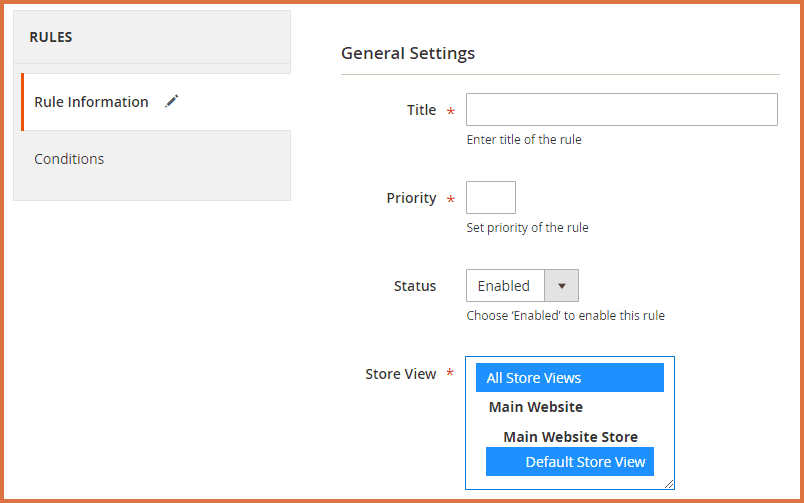Select Main Website Store group
Viewport: 804px width, 503px height.
pyautogui.click(x=570, y=437)
